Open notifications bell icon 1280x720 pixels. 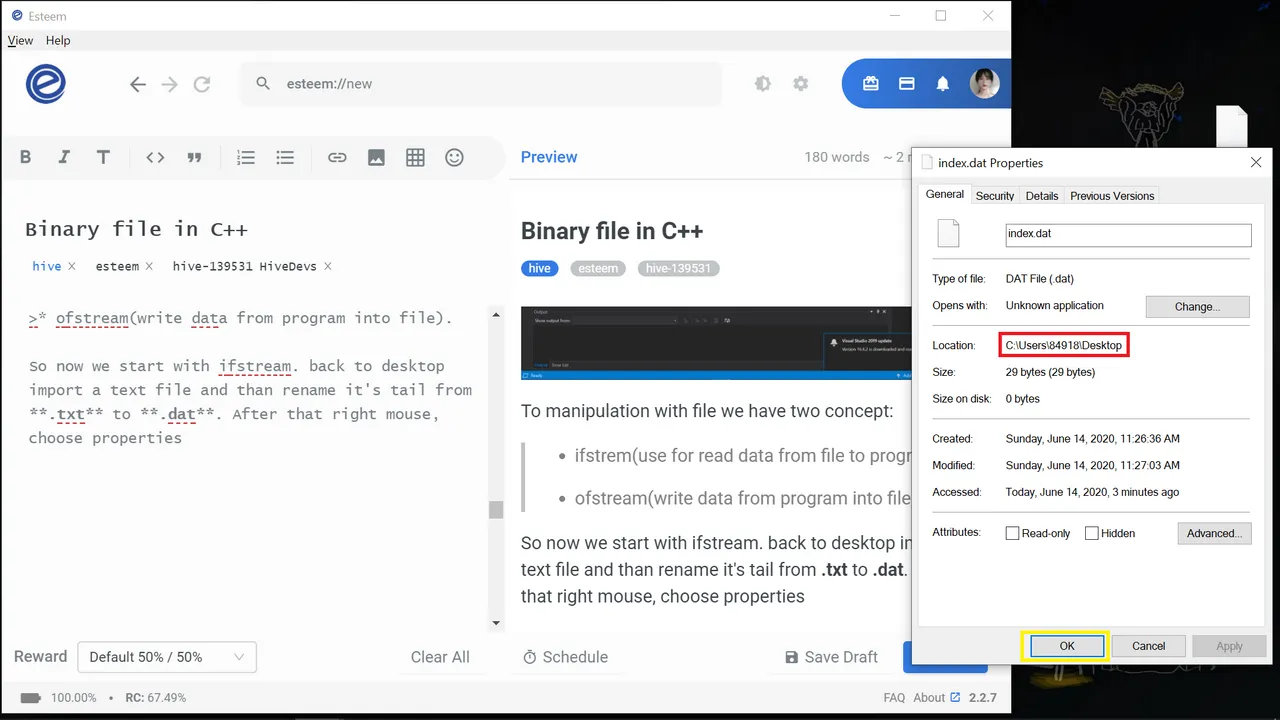coord(943,84)
